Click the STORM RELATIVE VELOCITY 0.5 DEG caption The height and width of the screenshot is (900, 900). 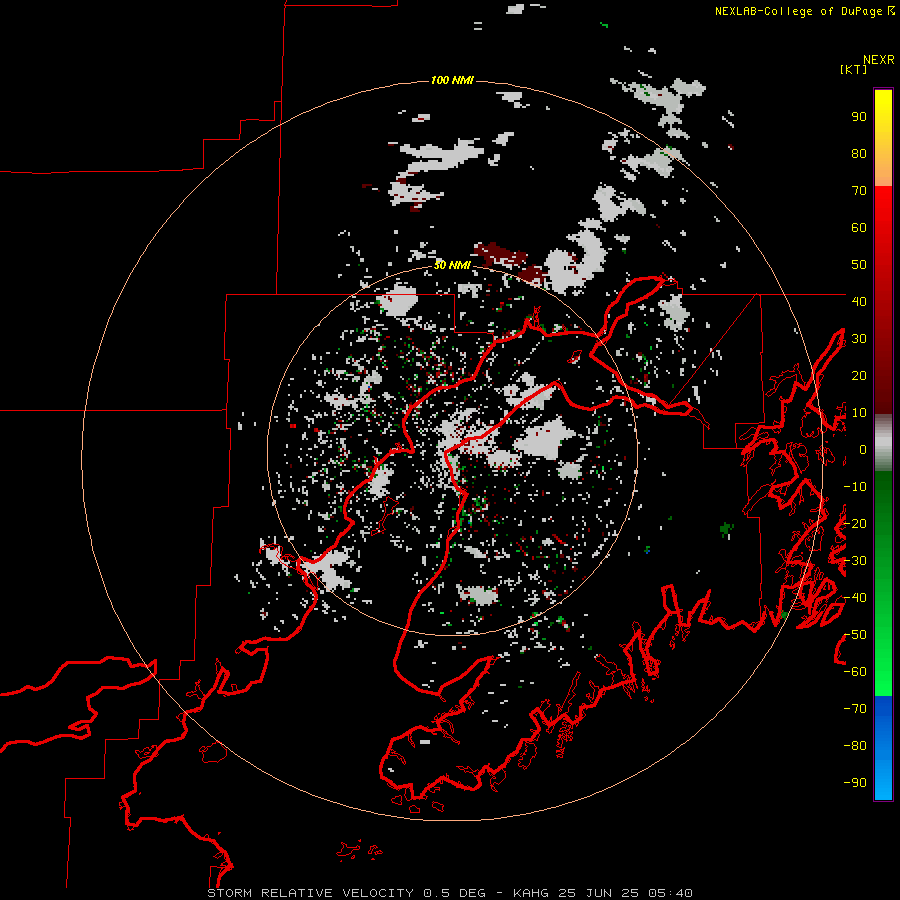(x=346, y=893)
